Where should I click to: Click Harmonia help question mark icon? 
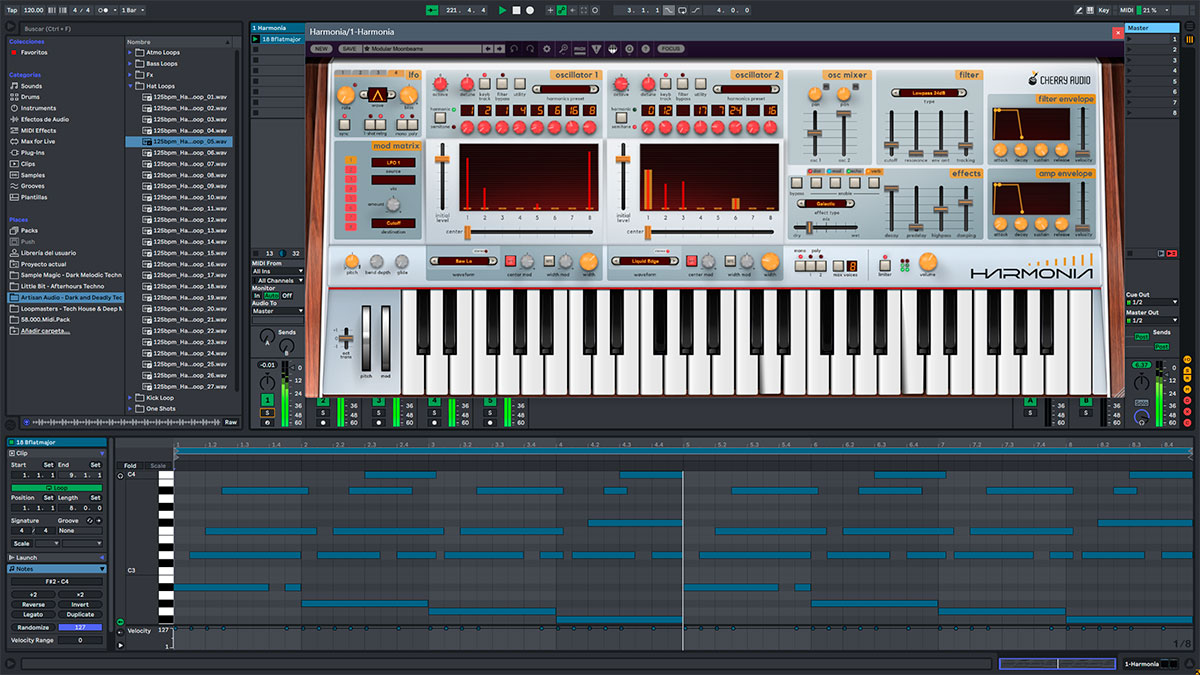coord(646,48)
